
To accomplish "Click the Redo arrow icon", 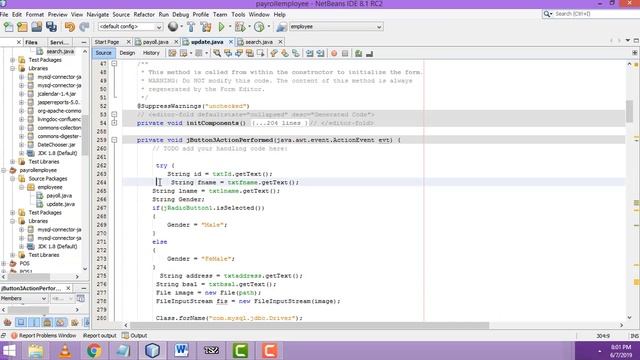I will click(84, 27).
